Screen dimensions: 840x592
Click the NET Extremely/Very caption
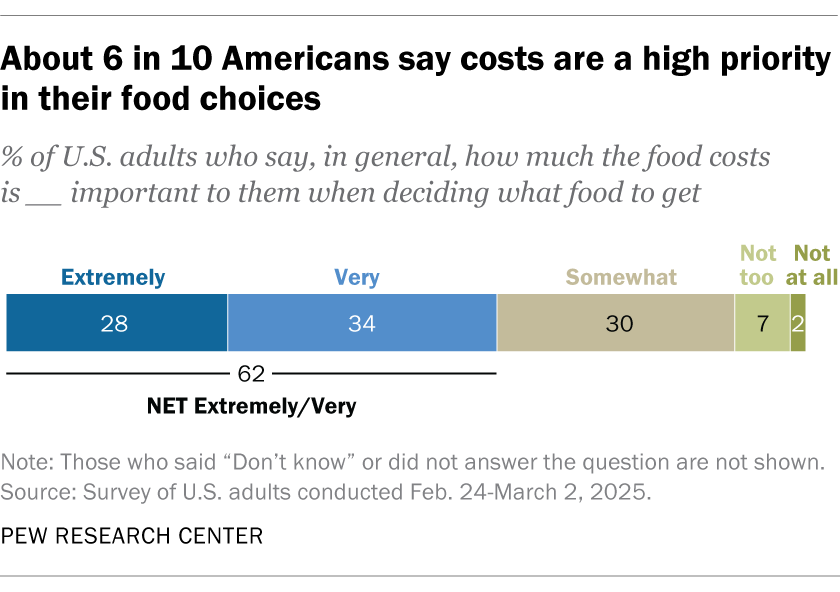(x=251, y=407)
